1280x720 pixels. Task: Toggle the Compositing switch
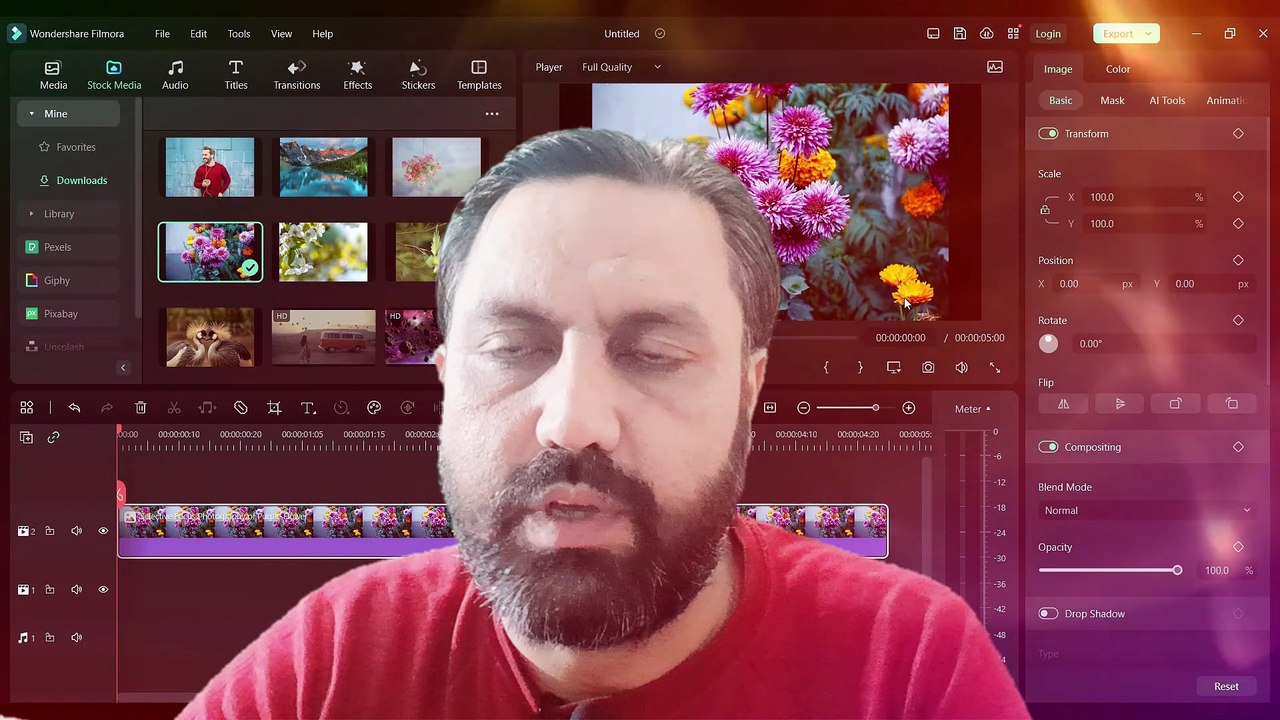point(1048,447)
